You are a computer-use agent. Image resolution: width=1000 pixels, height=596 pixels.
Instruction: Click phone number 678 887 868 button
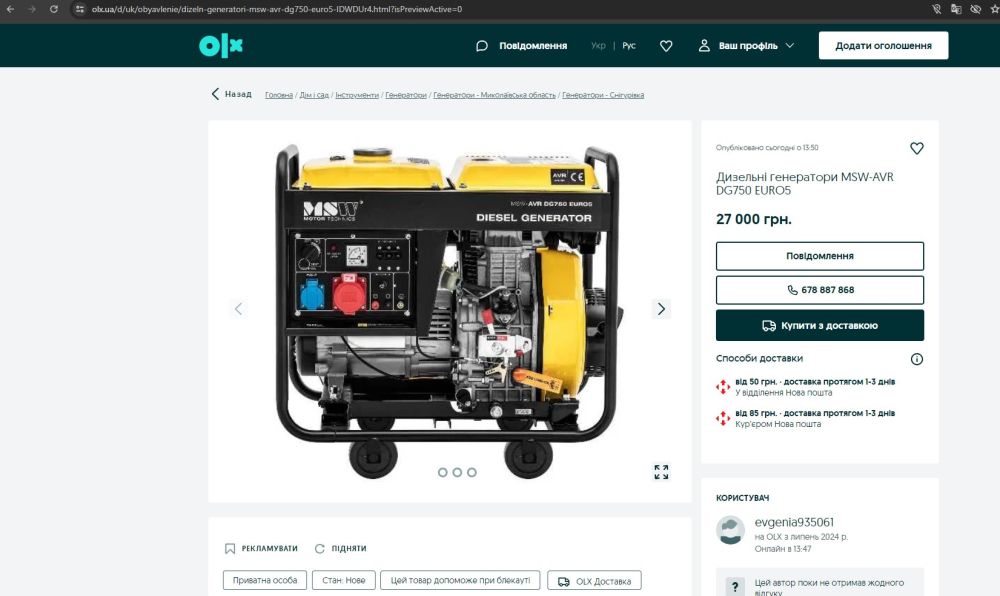819,290
